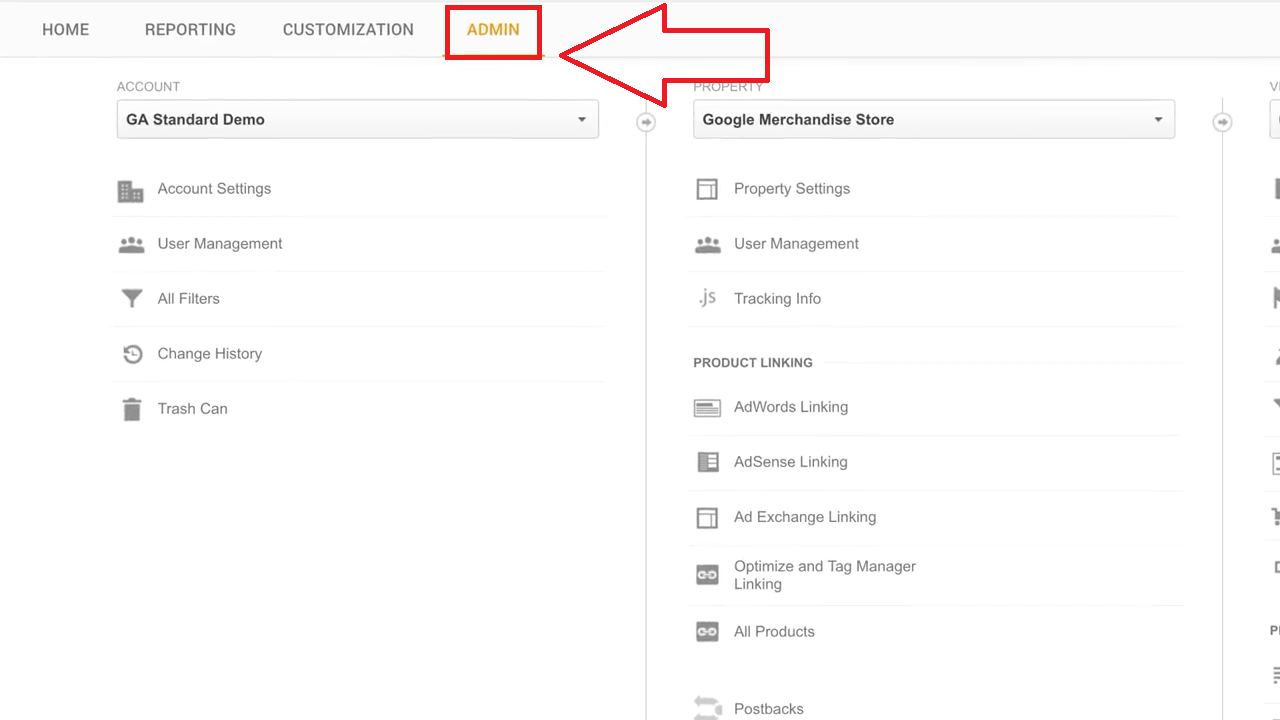This screenshot has height=720, width=1280.
Task: Open All Products
Action: tap(774, 632)
